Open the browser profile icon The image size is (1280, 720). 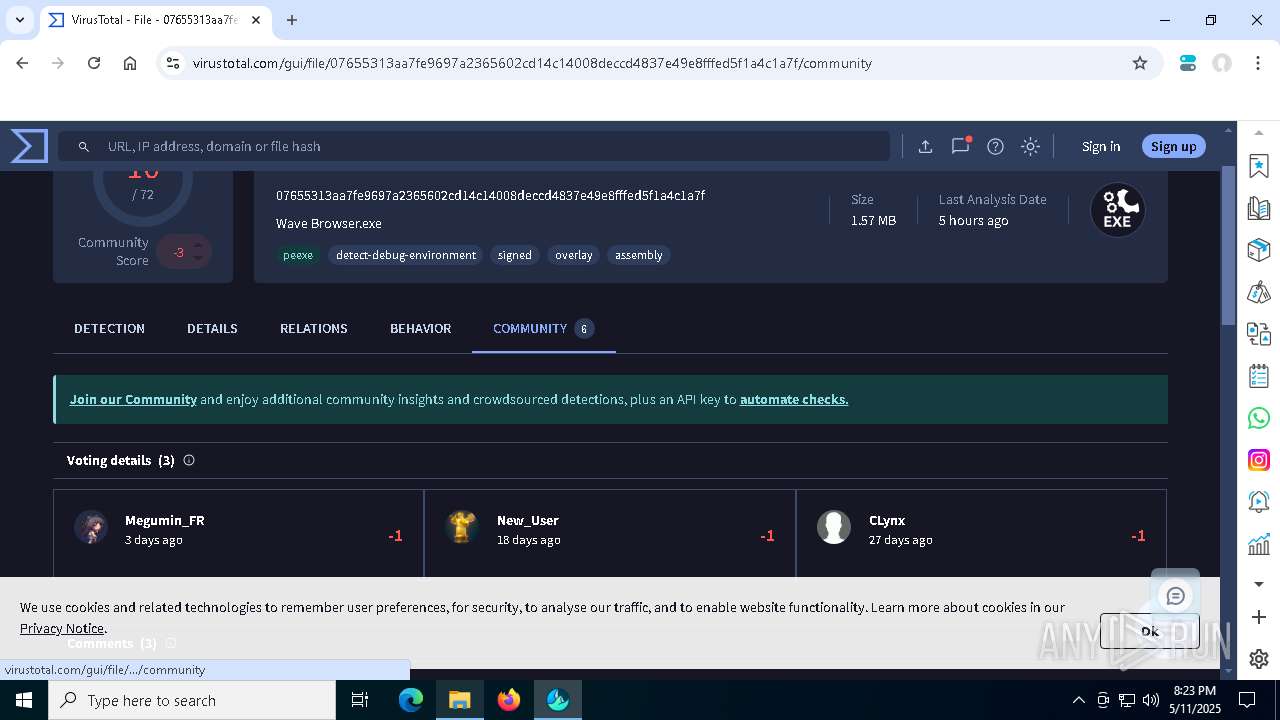click(1222, 63)
